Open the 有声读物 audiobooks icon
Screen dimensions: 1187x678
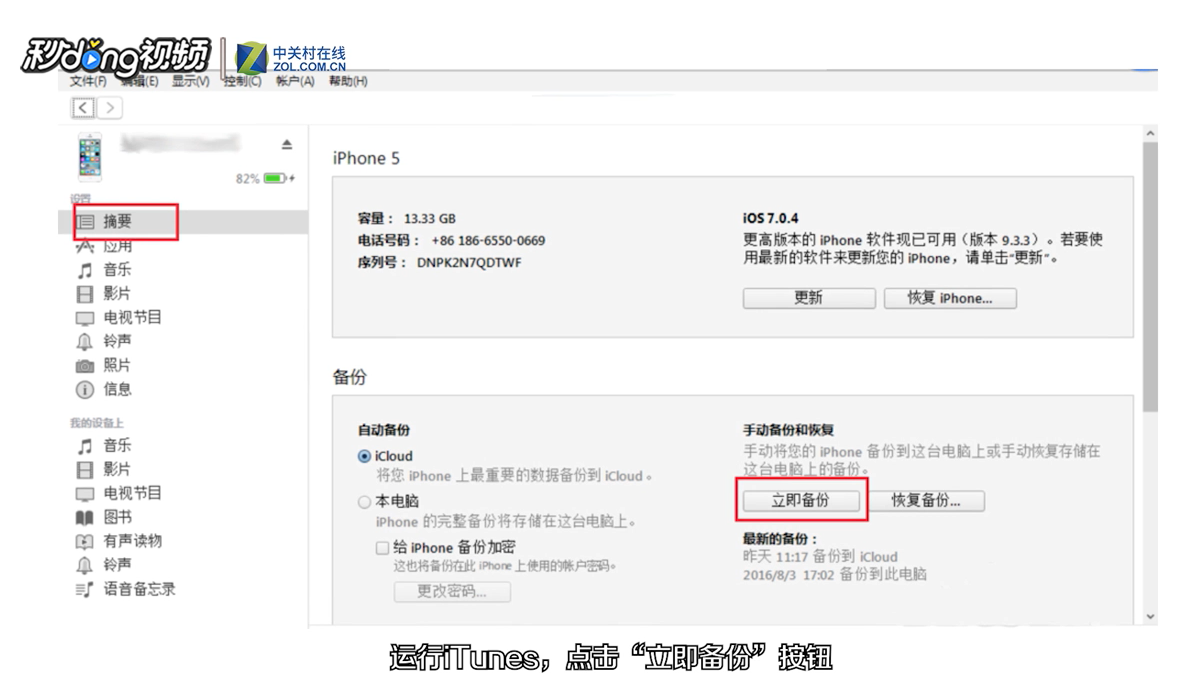point(85,542)
